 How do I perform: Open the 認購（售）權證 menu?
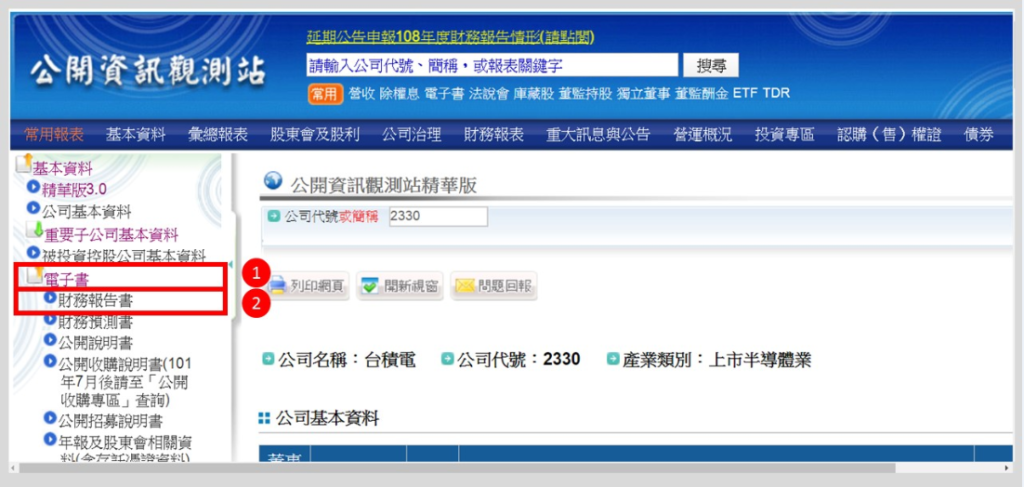(x=889, y=135)
